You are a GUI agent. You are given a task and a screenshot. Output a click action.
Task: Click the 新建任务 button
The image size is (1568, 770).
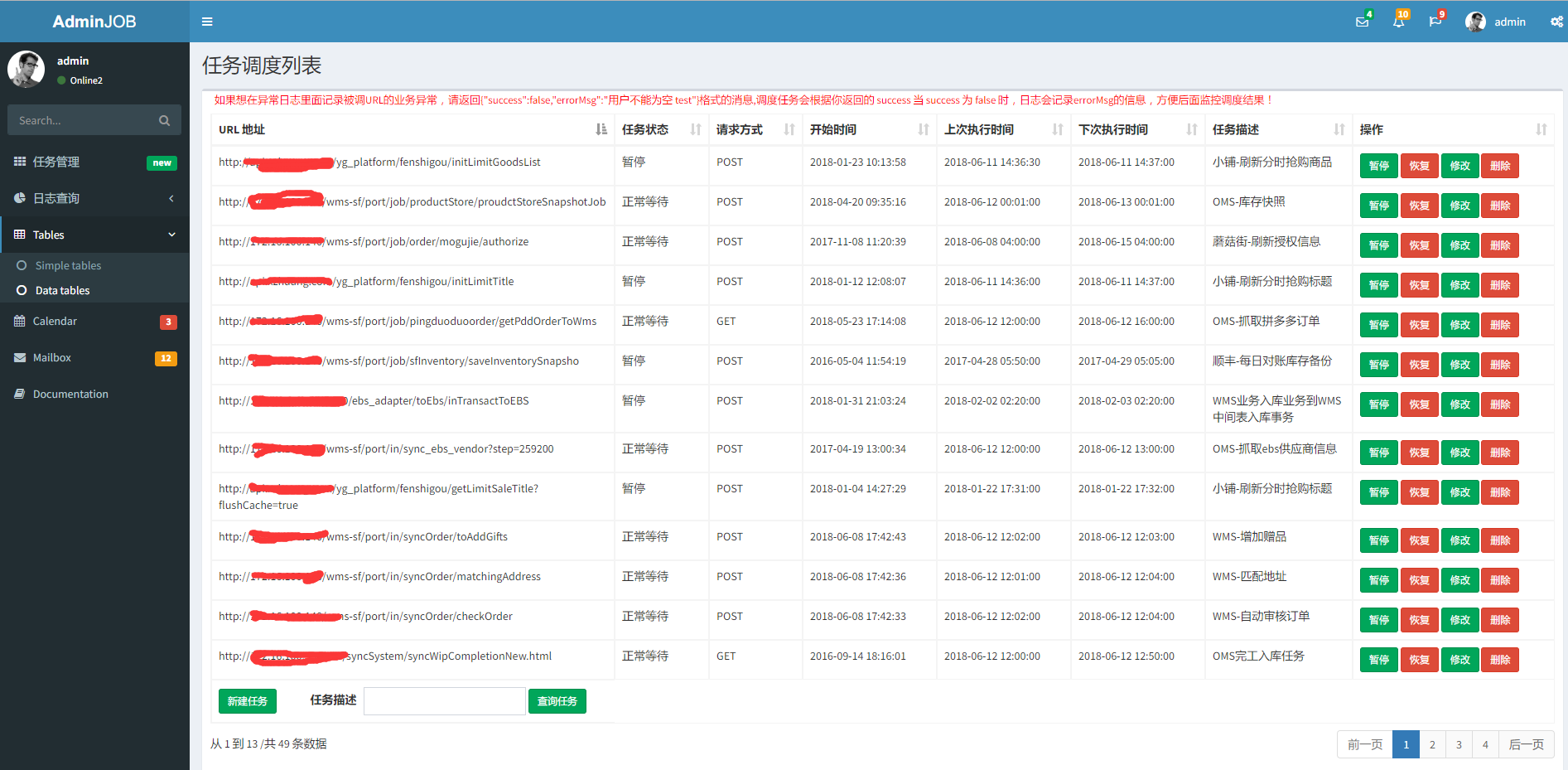point(248,701)
